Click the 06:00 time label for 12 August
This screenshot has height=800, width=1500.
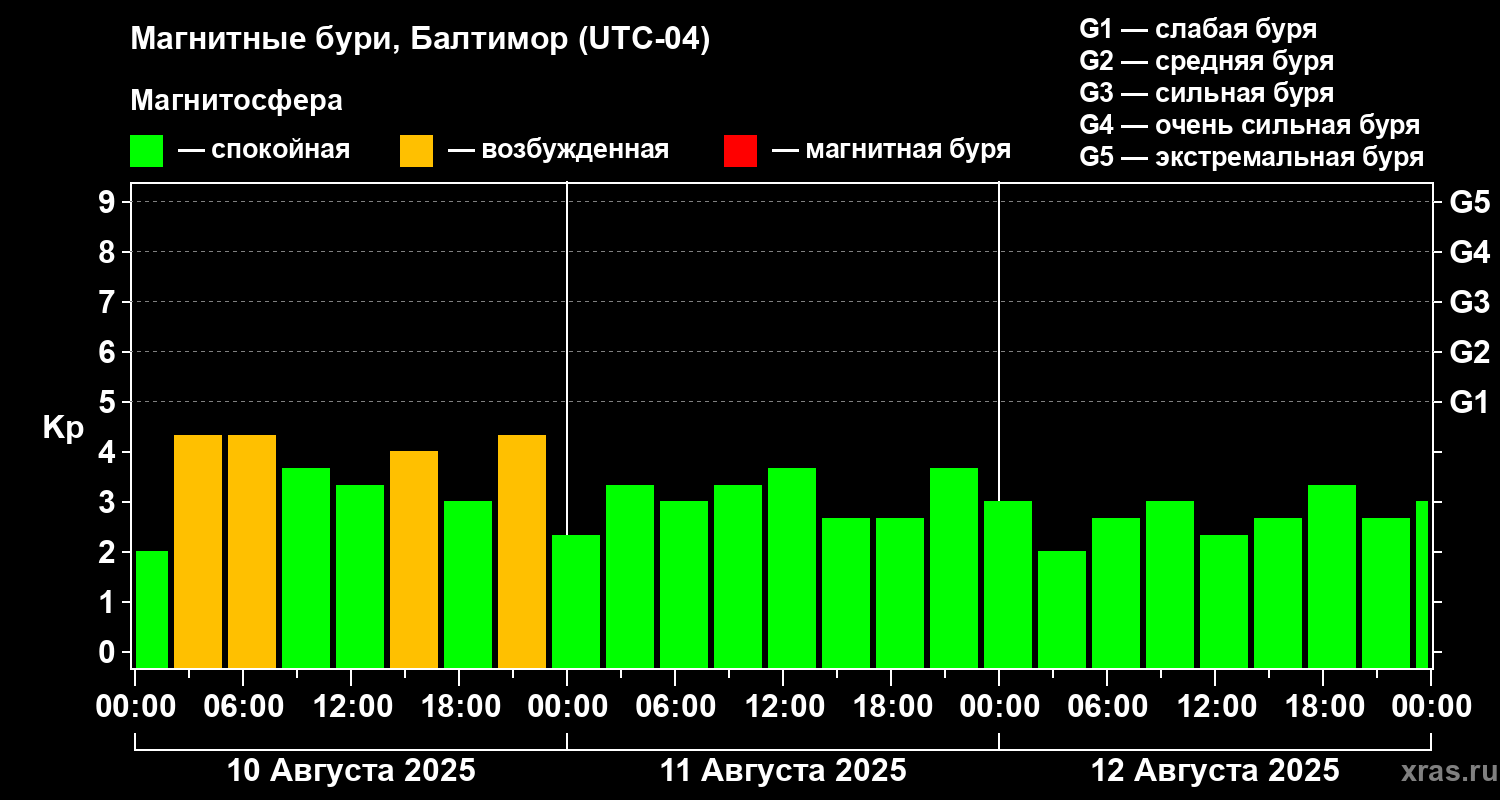(1107, 706)
